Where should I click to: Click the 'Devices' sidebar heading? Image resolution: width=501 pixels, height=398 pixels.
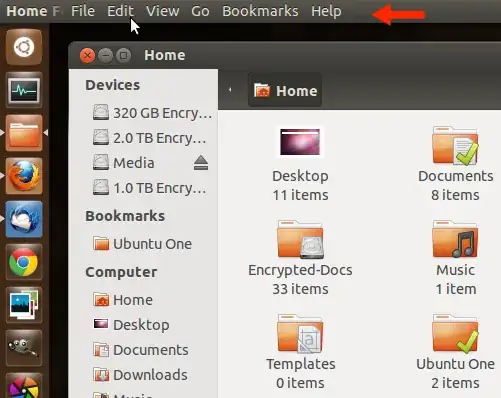point(113,85)
